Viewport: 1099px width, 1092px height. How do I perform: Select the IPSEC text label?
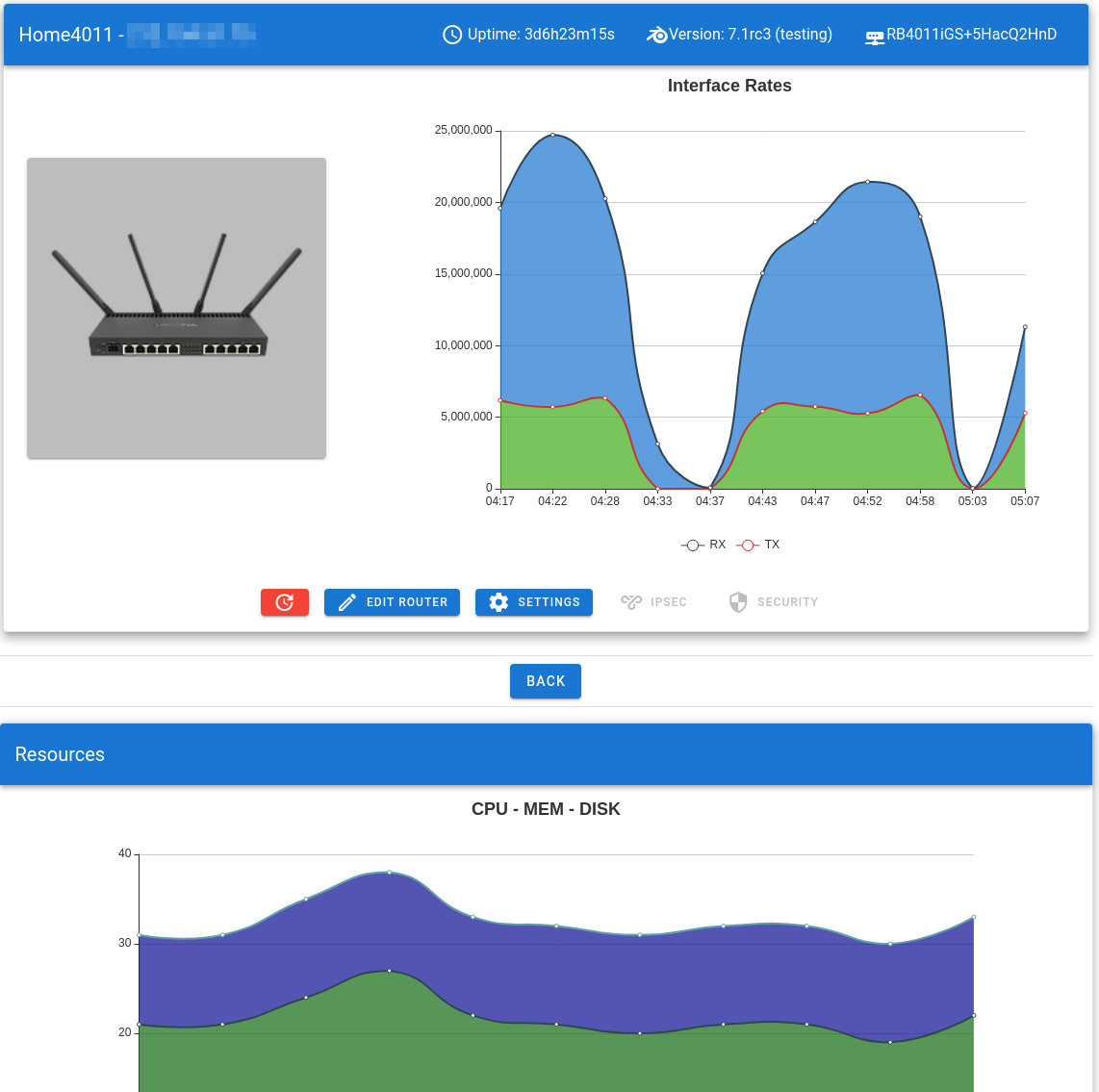(x=669, y=602)
